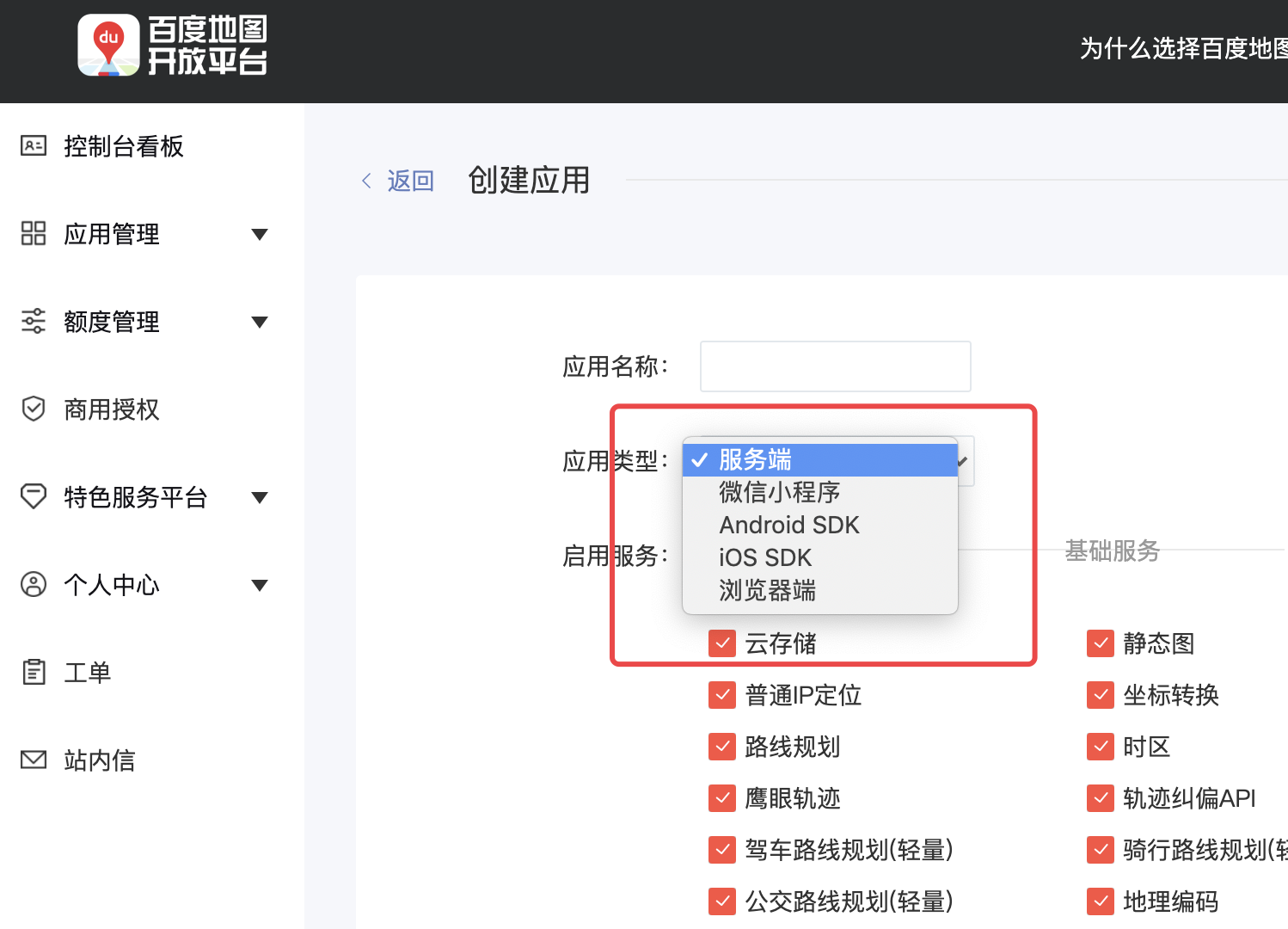Image resolution: width=1288 pixels, height=929 pixels.
Task: Expand the 个人中心 arrow
Action: (x=260, y=585)
